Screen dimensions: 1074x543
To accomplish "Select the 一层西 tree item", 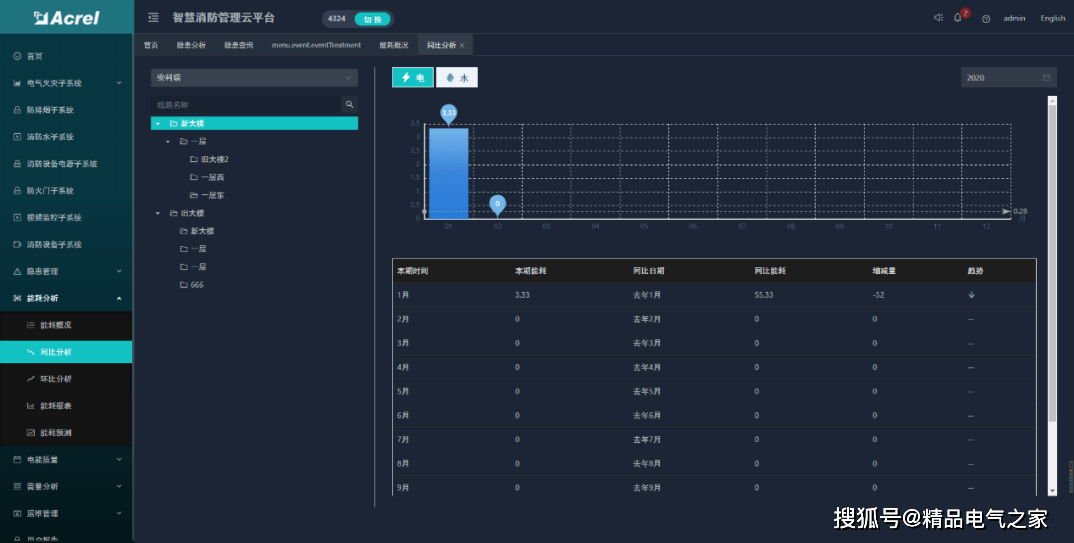I will click(212, 177).
